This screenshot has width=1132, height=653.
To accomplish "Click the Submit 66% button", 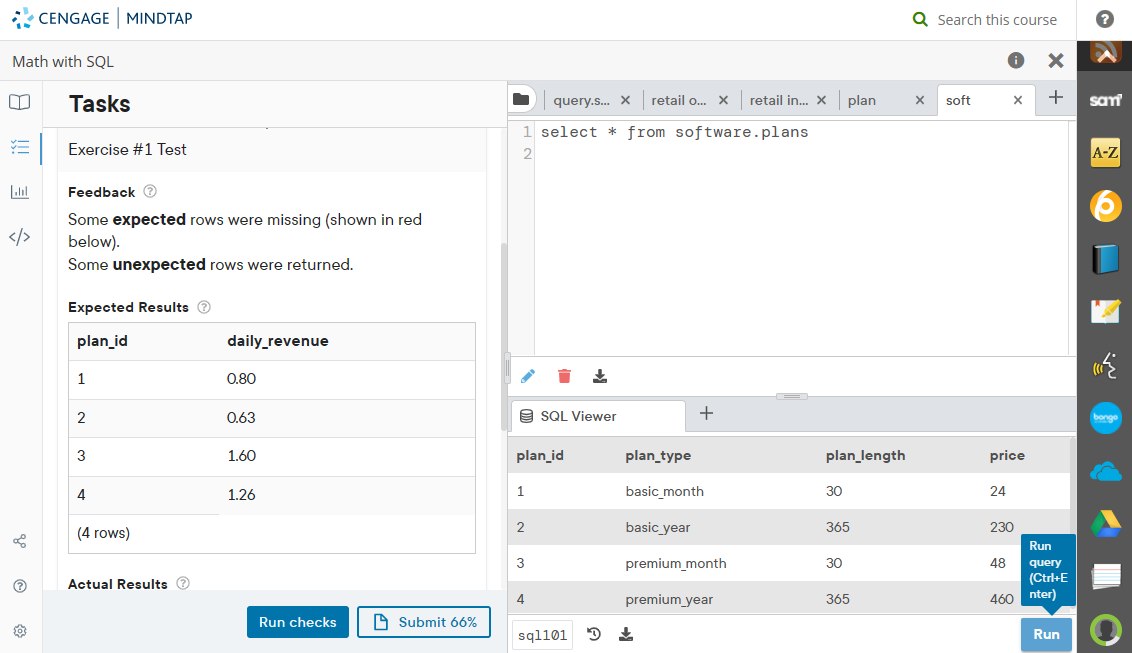I will click(x=424, y=621).
